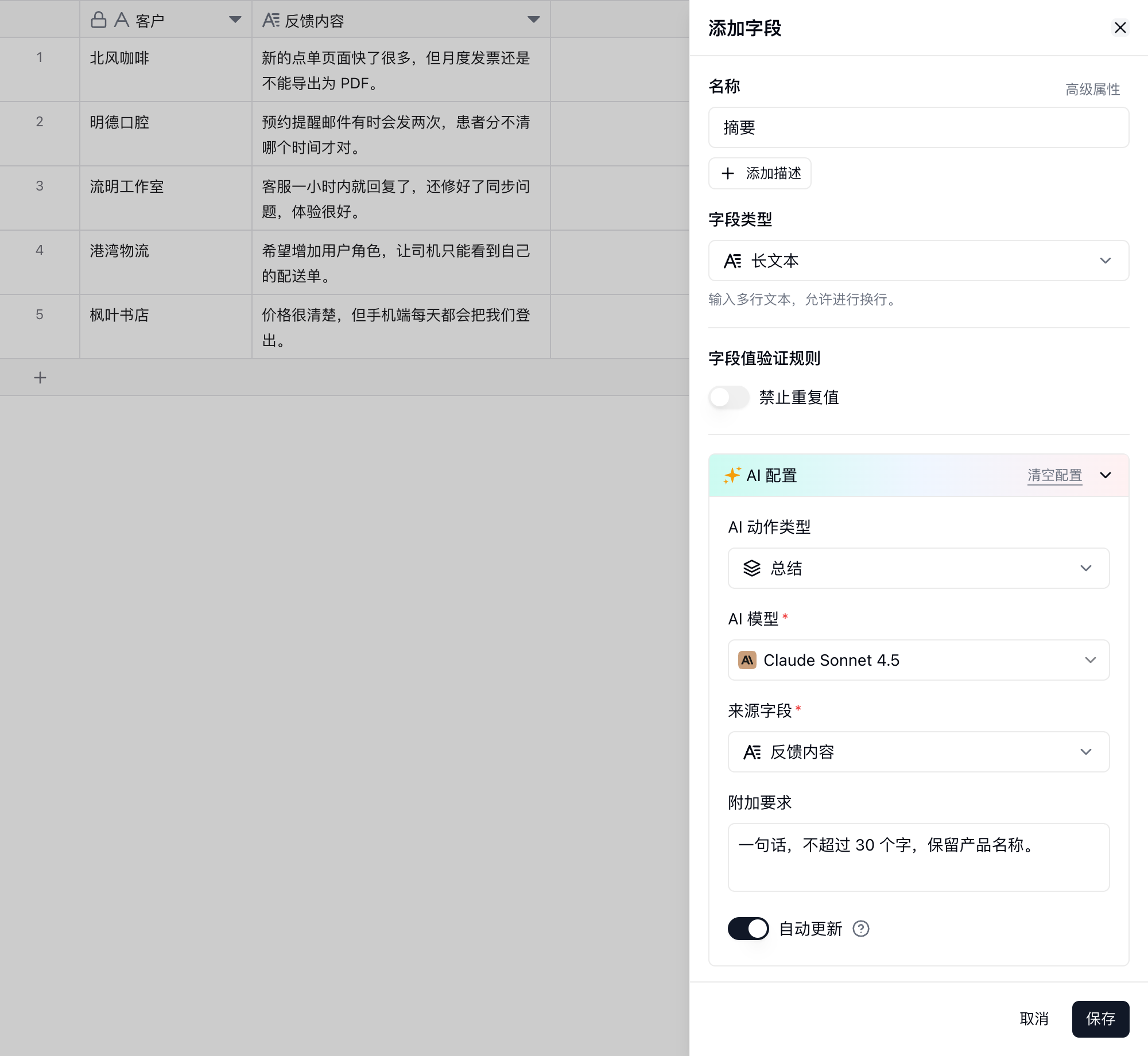
Task: Click the long text icon in 来源字段
Action: coord(752,752)
